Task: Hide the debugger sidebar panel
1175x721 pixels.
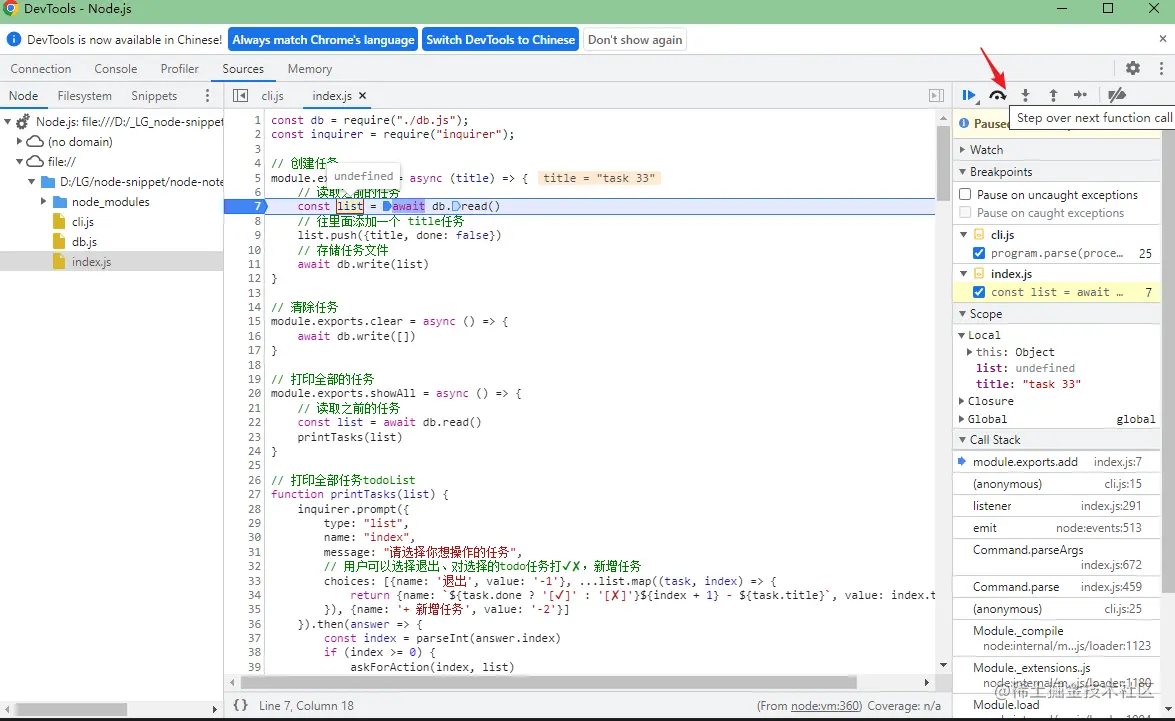Action: 937,95
